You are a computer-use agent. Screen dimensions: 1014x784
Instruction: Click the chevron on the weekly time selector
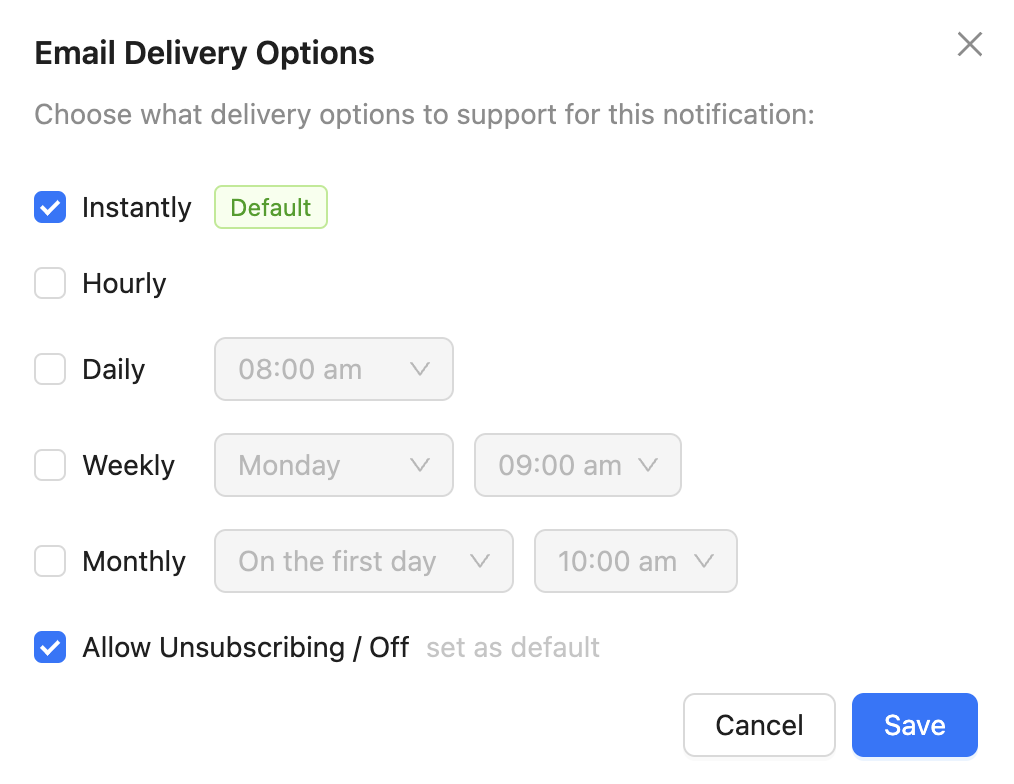click(x=650, y=465)
